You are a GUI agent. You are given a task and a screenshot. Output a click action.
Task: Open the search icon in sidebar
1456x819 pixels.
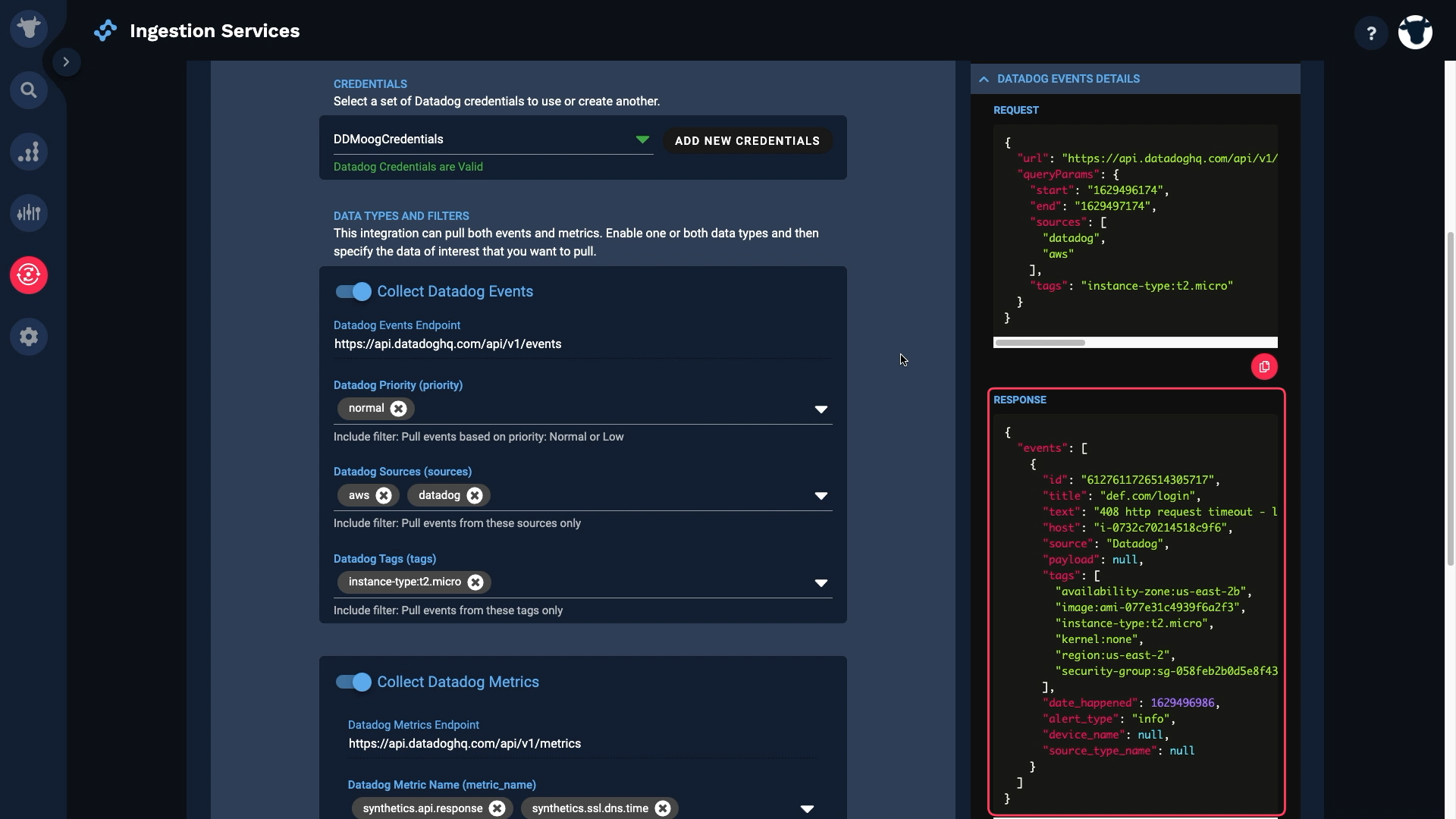tap(29, 90)
